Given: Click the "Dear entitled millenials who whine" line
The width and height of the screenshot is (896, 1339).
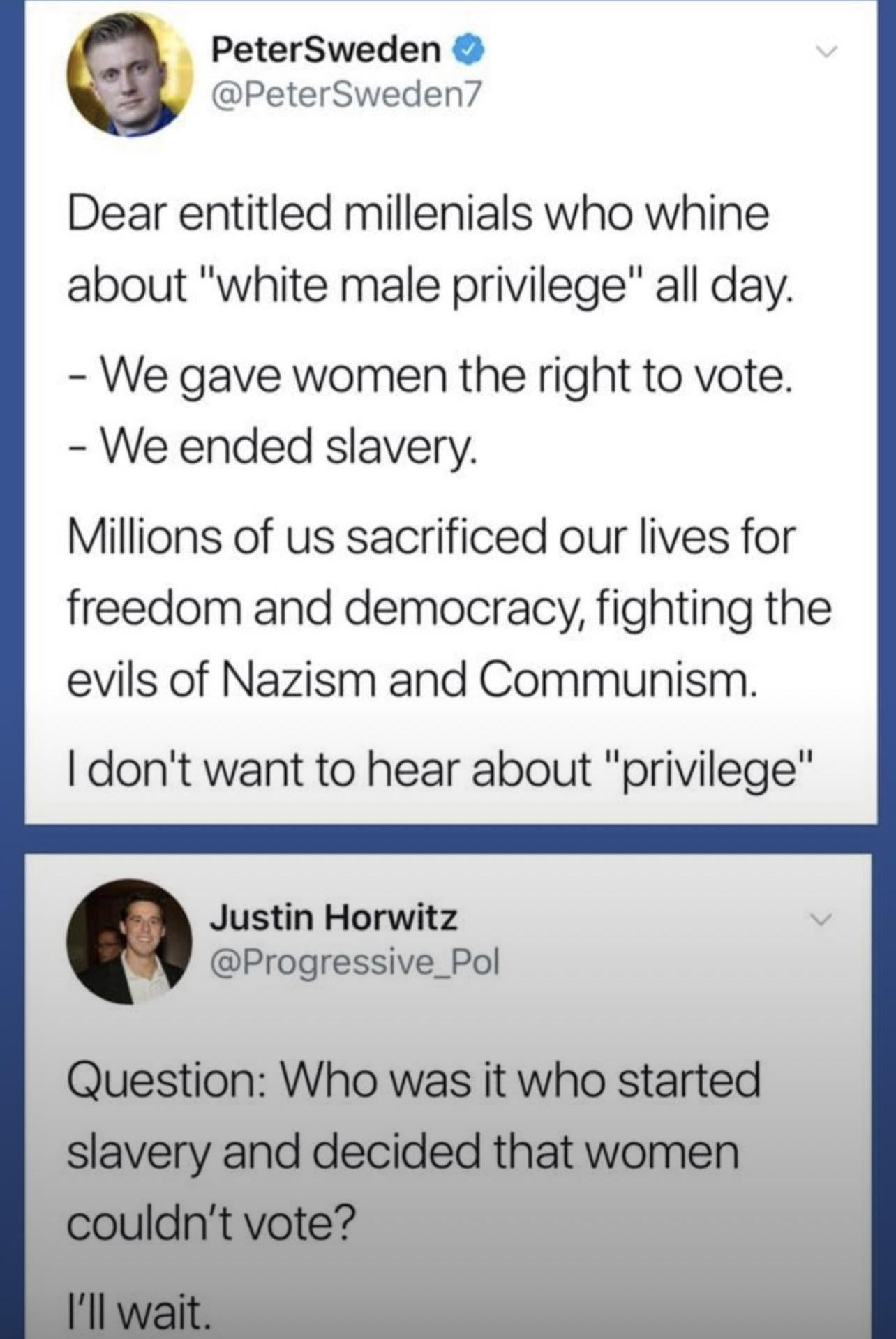Looking at the screenshot, I should 418,214.
